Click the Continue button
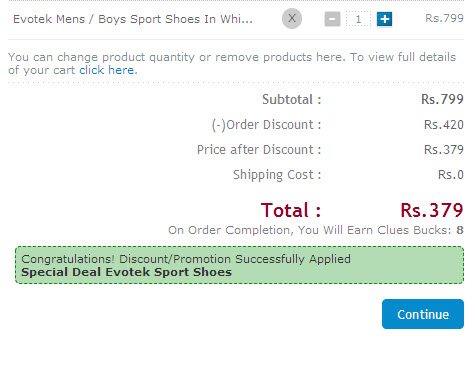The height and width of the screenshot is (374, 475). point(423,314)
